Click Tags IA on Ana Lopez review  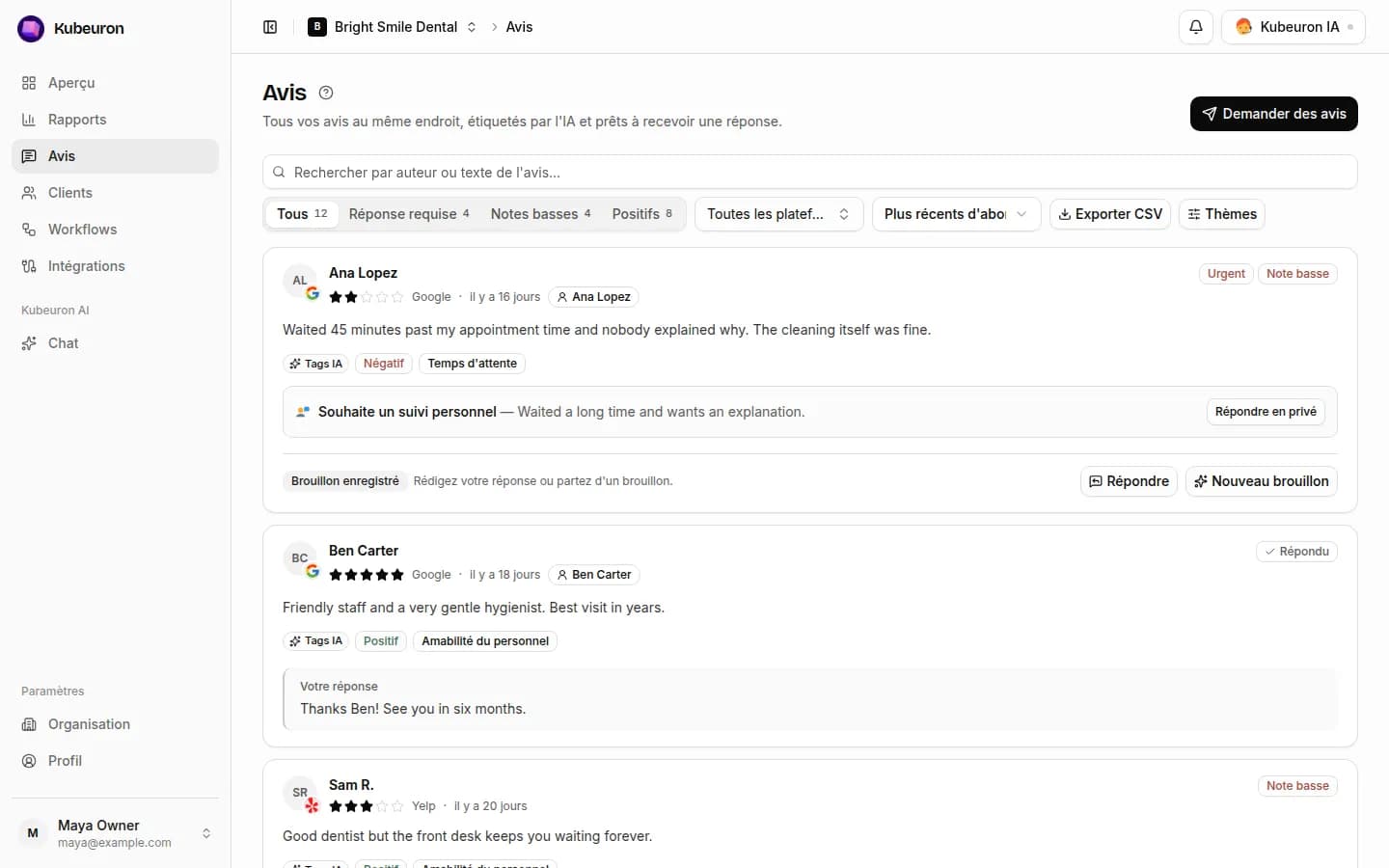coord(315,364)
